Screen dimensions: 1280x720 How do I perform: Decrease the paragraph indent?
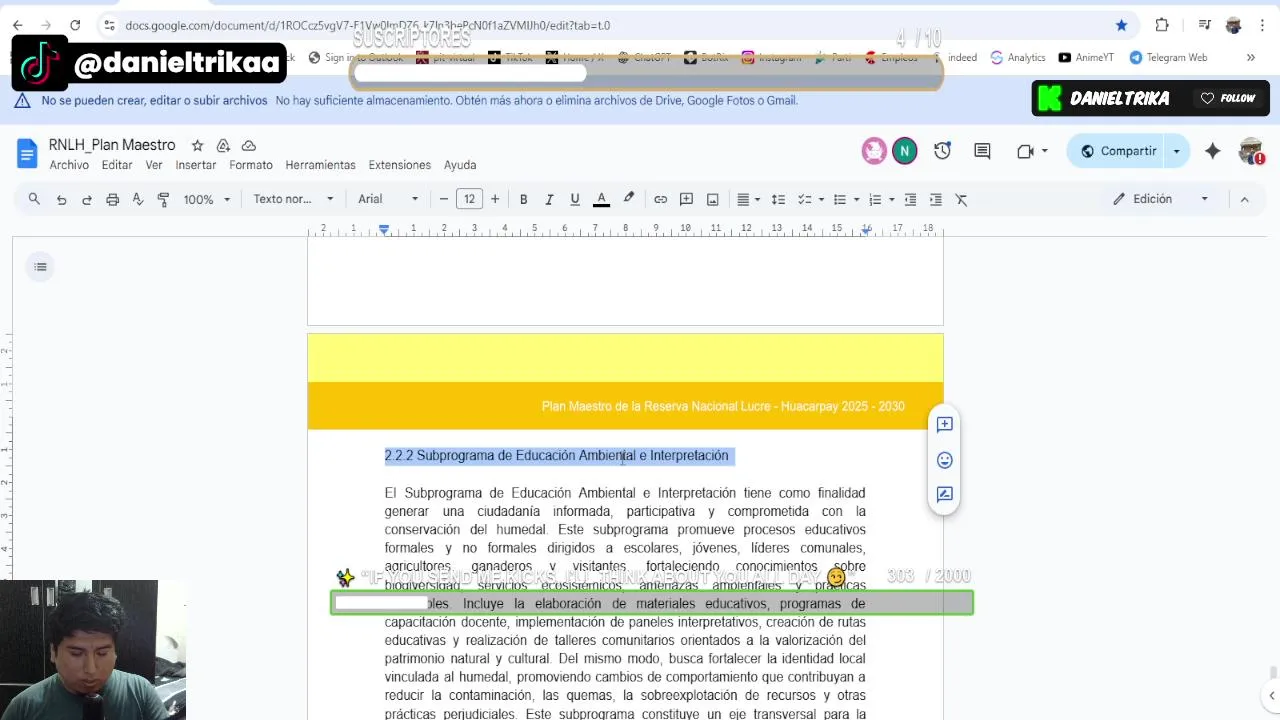coord(910,199)
